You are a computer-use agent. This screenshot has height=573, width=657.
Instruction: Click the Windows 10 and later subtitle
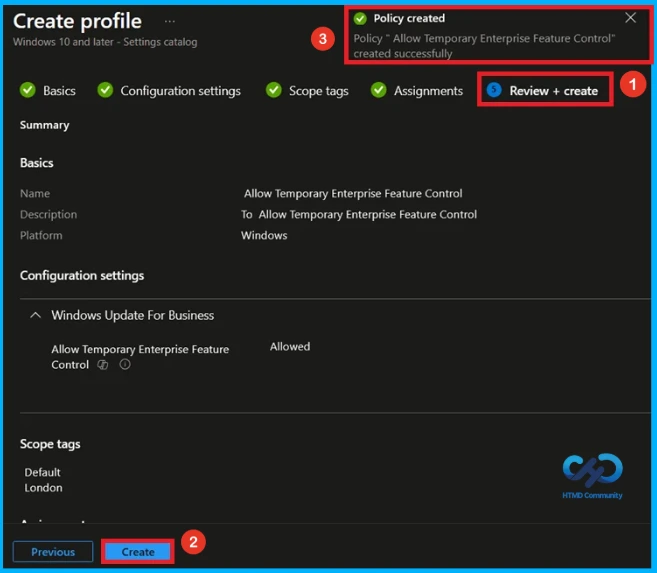click(105, 42)
